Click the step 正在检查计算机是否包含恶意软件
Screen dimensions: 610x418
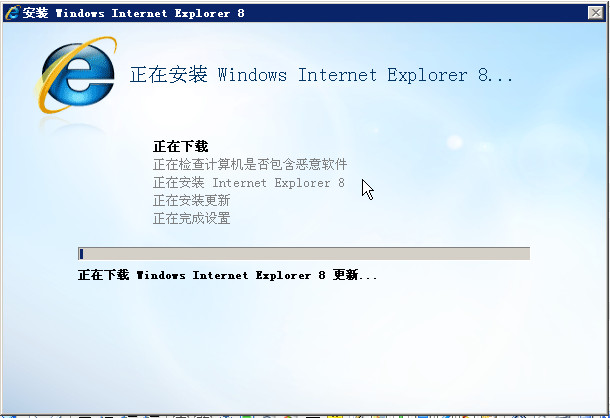[x=250, y=164]
